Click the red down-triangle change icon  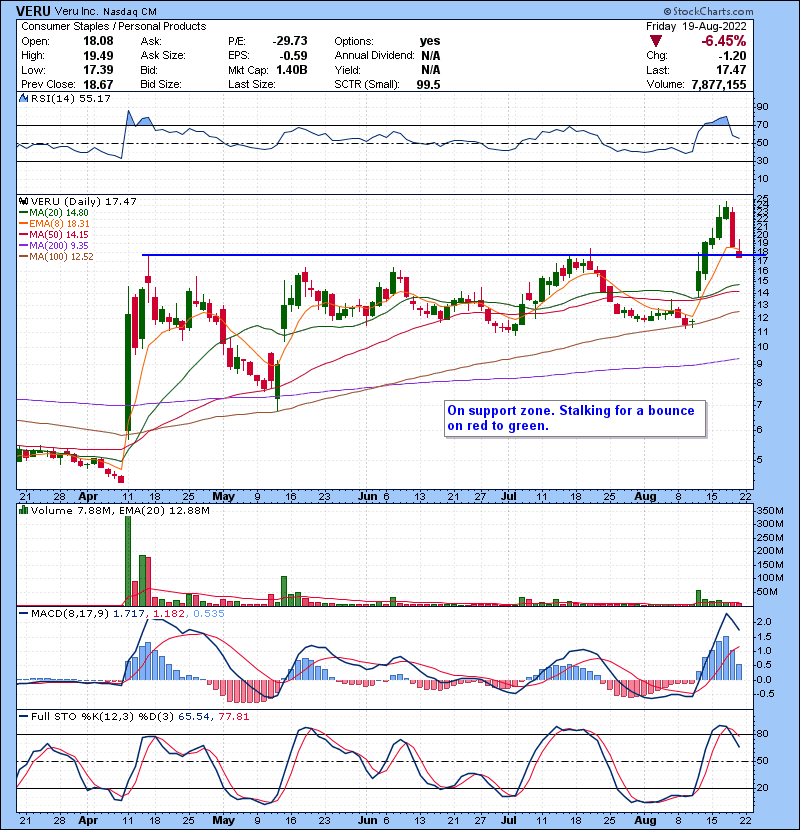655,41
